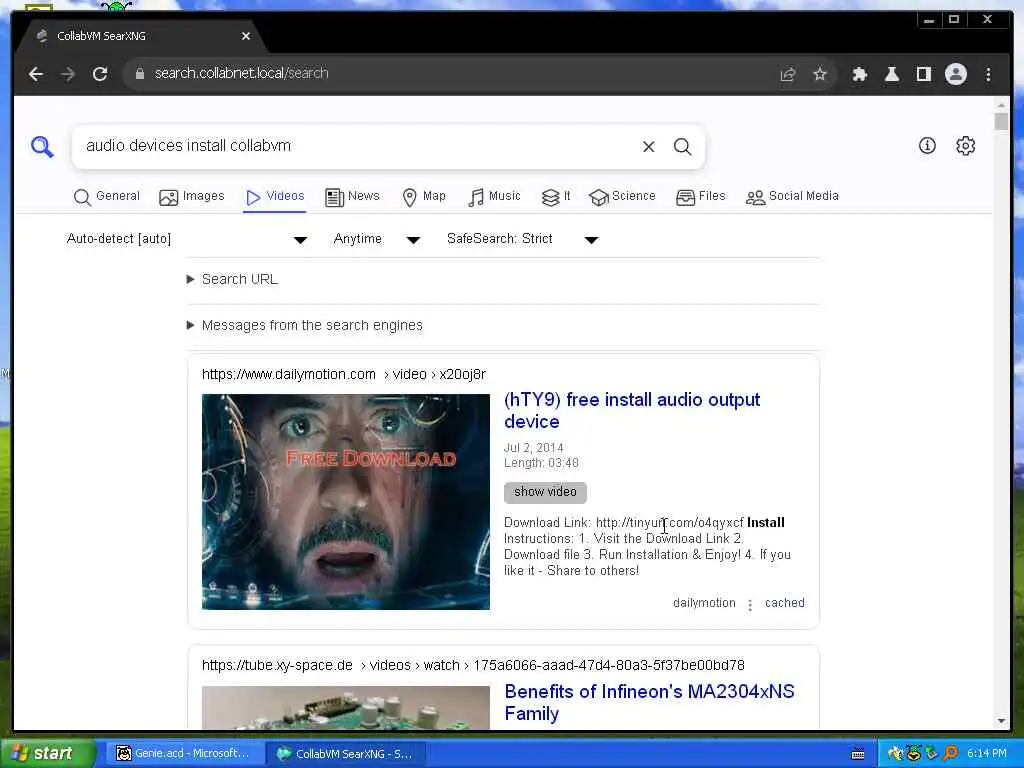The image size is (1024, 768).
Task: Open Benefits of Infineon's MA2304xNS Family link
Action: [650, 703]
